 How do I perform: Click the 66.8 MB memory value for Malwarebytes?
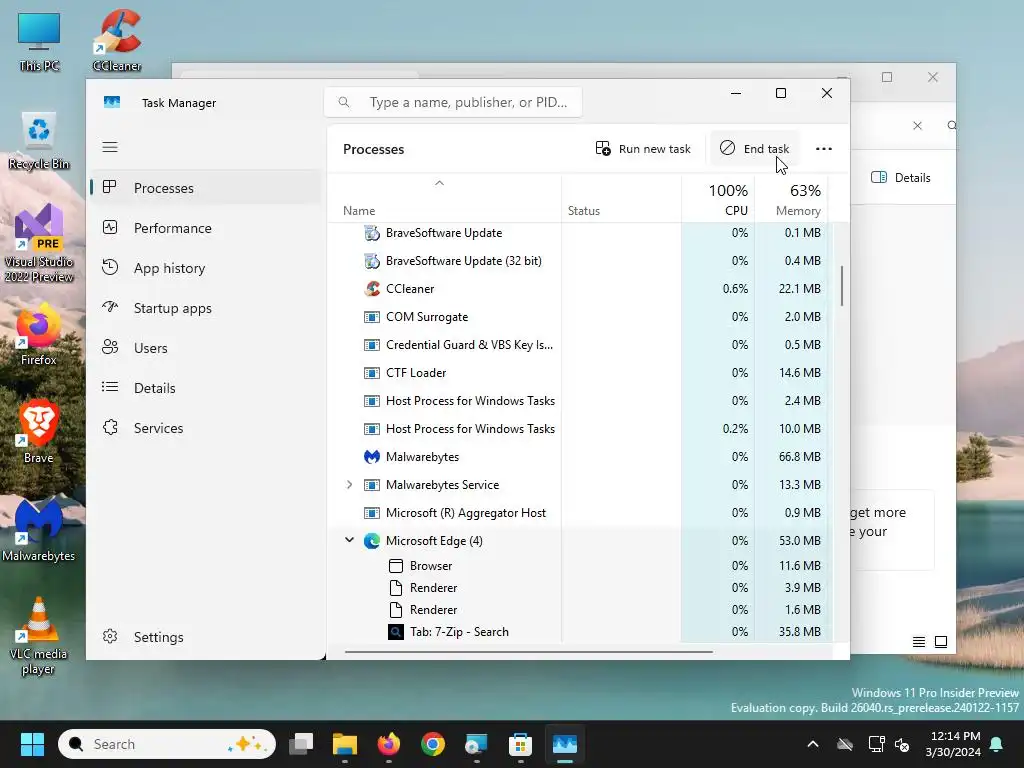pos(799,457)
